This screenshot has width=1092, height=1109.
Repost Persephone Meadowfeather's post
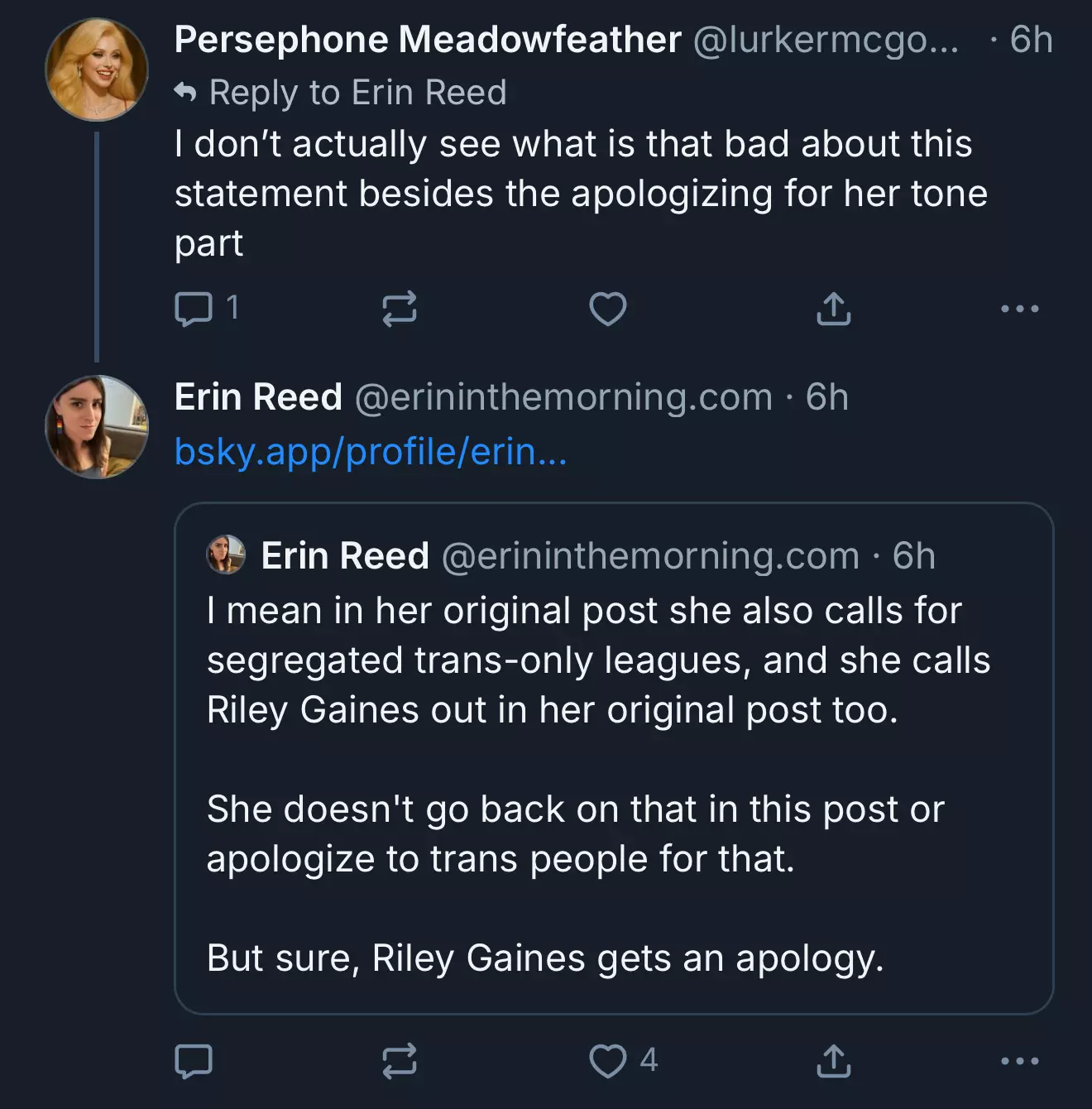coord(399,309)
